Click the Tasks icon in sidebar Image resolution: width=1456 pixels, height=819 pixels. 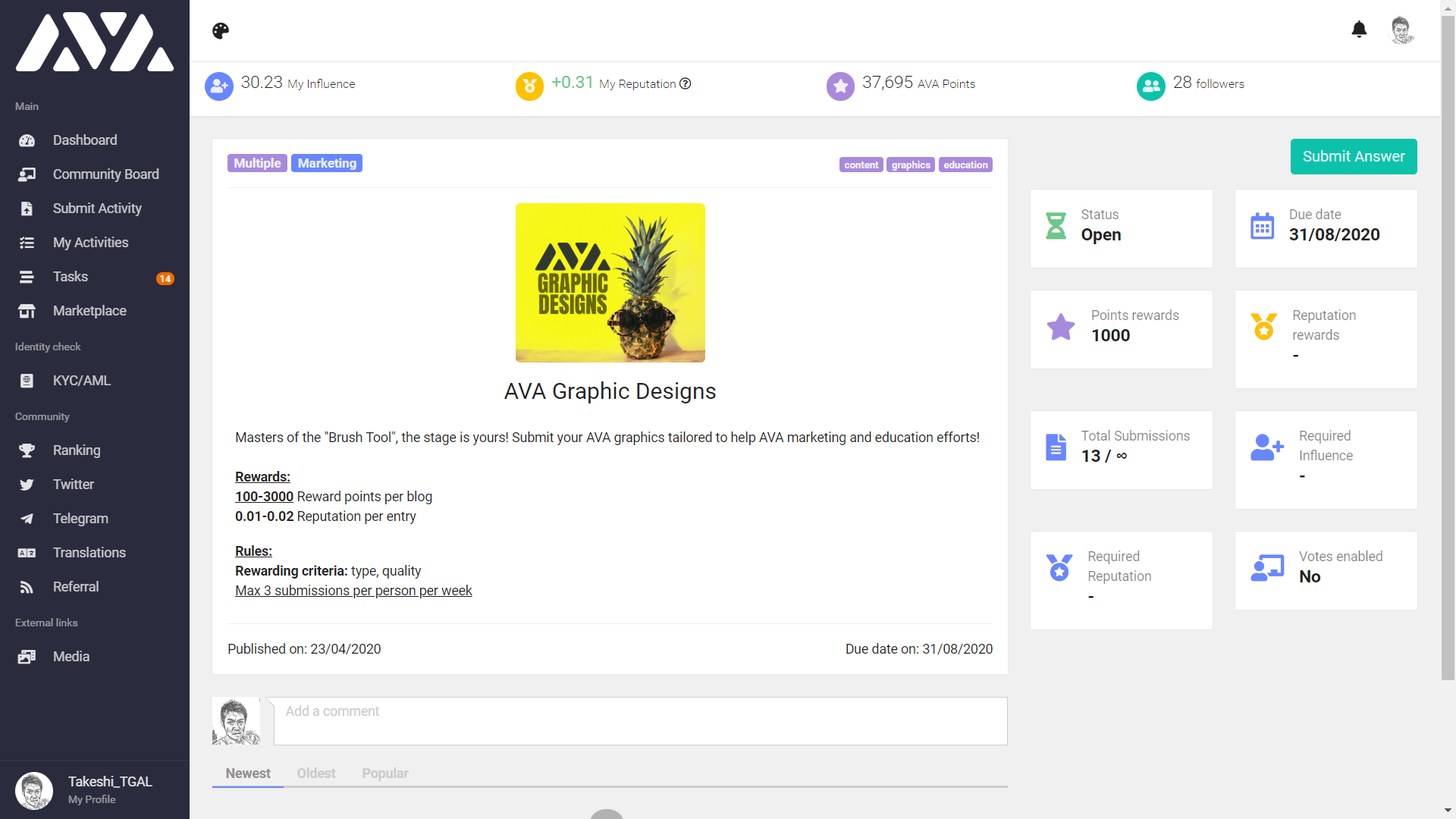(27, 277)
